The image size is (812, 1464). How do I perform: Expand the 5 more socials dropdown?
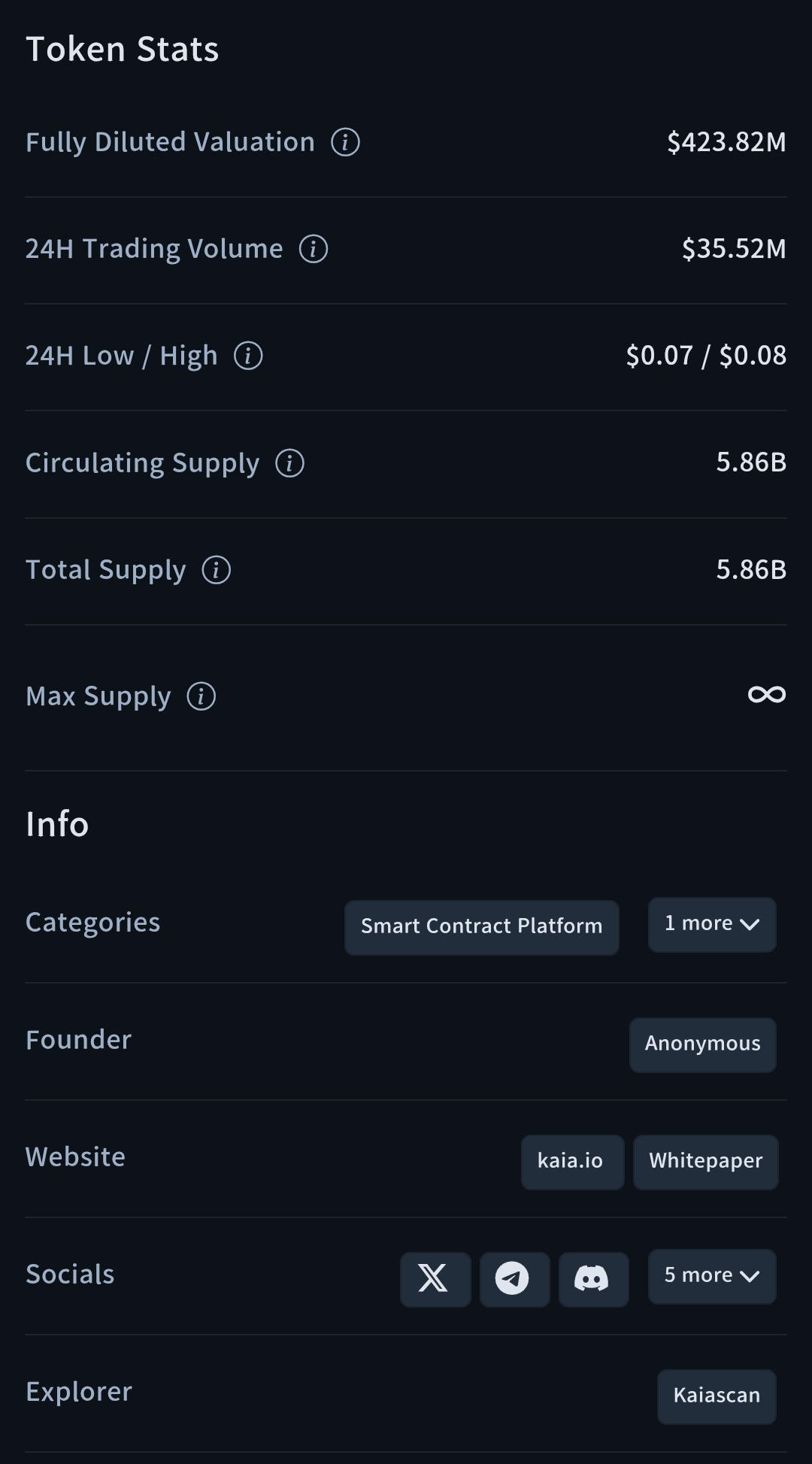coord(711,1276)
